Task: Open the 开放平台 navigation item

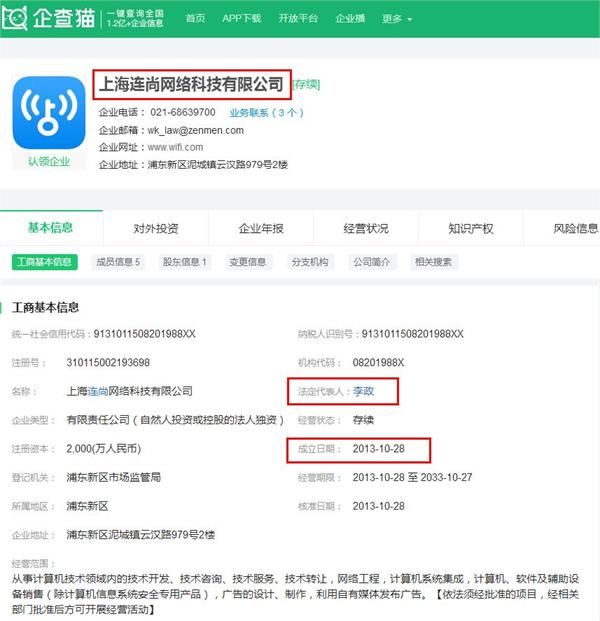Action: coord(298,18)
